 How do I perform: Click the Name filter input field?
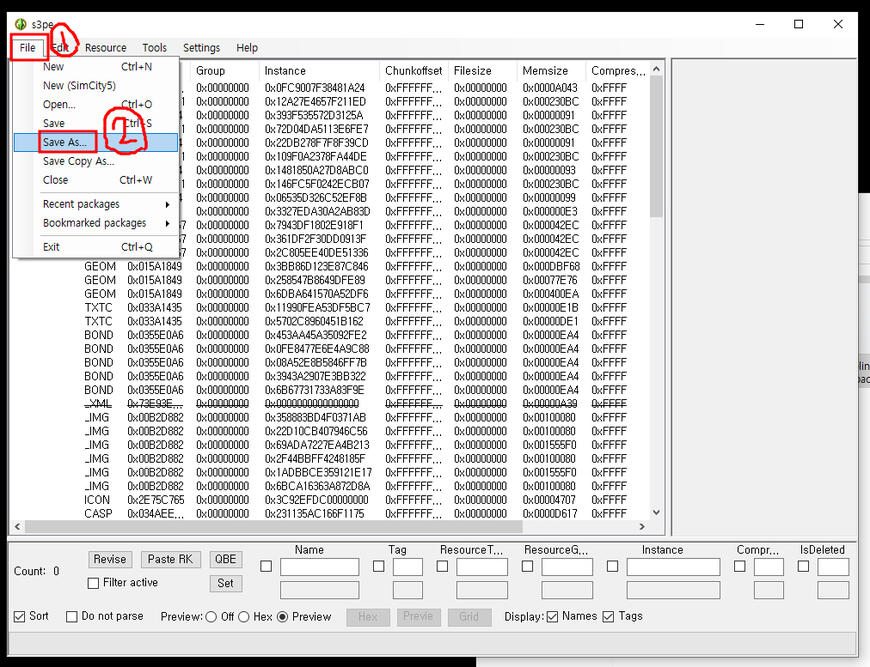click(319, 567)
